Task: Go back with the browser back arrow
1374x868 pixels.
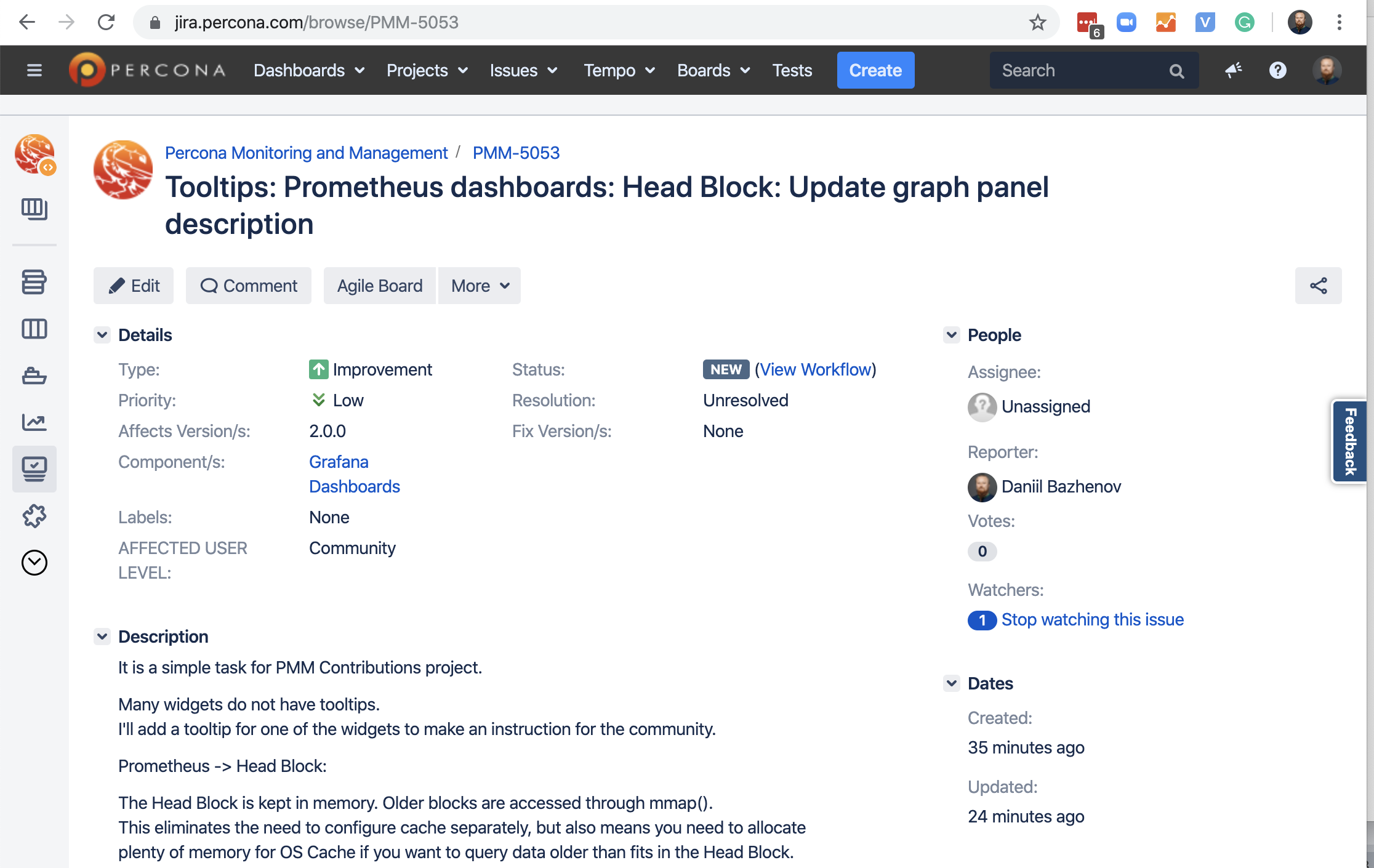Action: click(x=27, y=23)
